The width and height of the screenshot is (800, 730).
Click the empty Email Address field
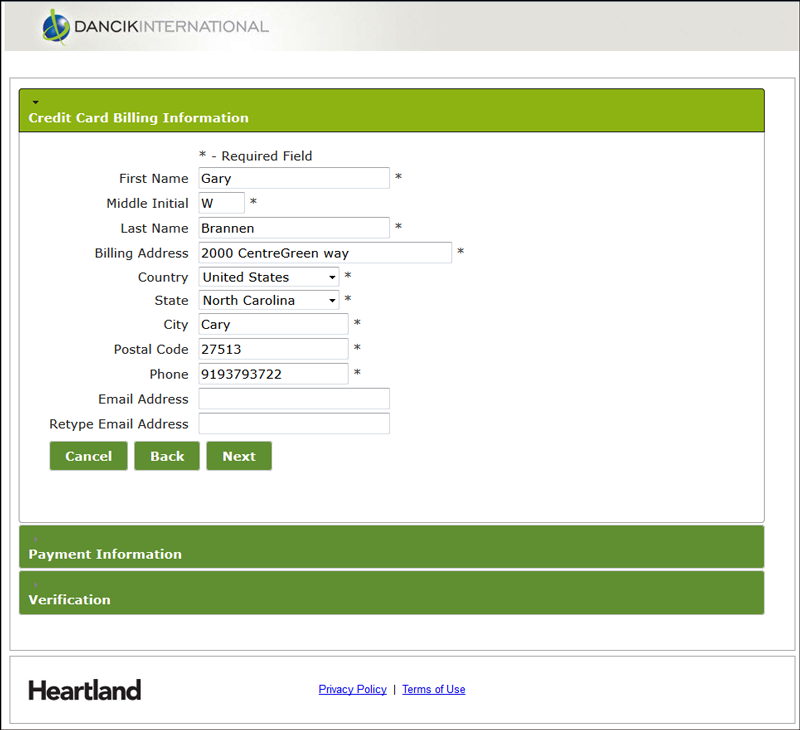pos(294,399)
